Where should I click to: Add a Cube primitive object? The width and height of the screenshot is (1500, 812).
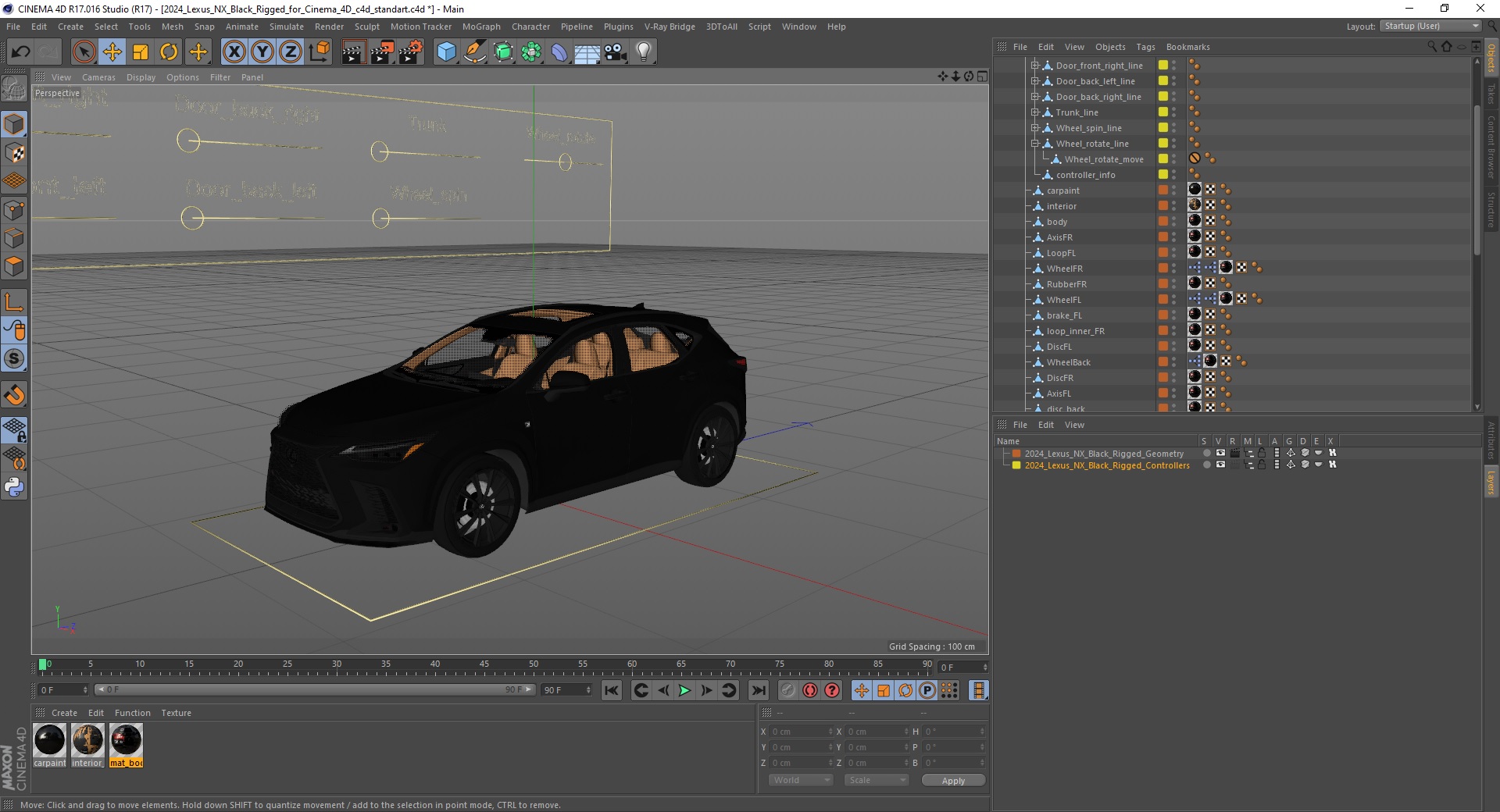coord(446,52)
